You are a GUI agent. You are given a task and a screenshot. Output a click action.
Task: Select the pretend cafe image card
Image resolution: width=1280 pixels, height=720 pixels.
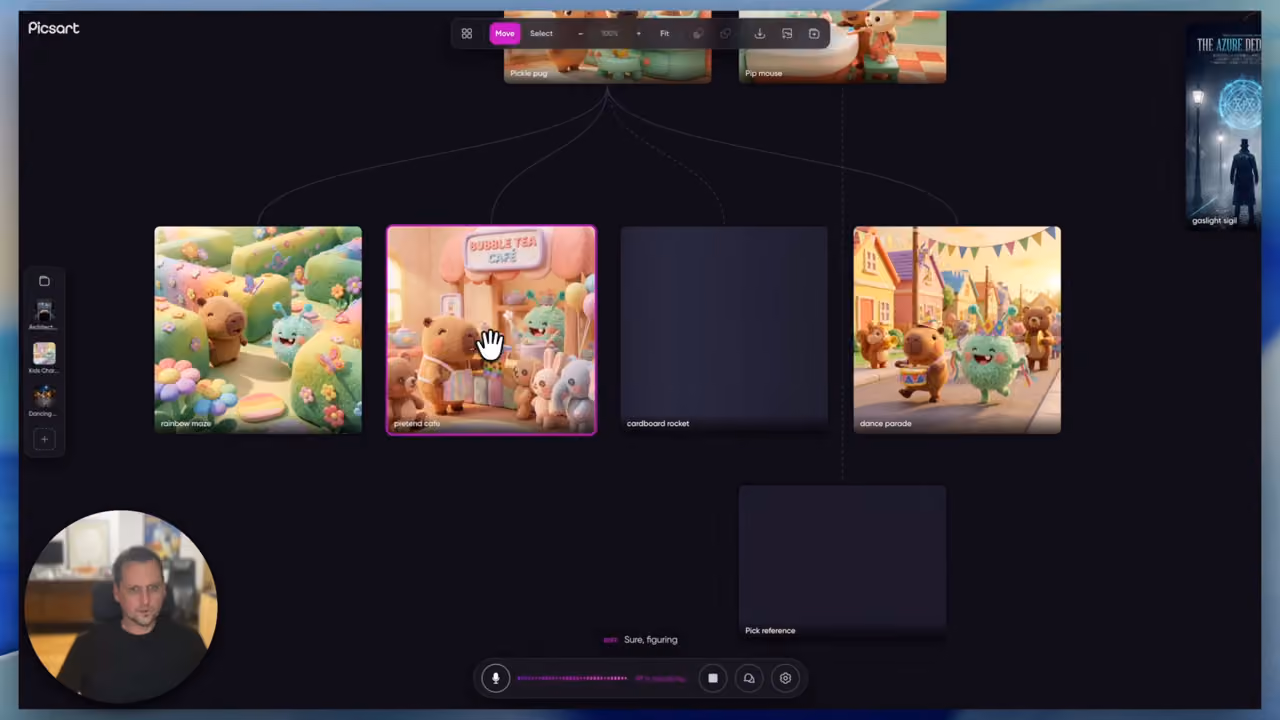491,330
